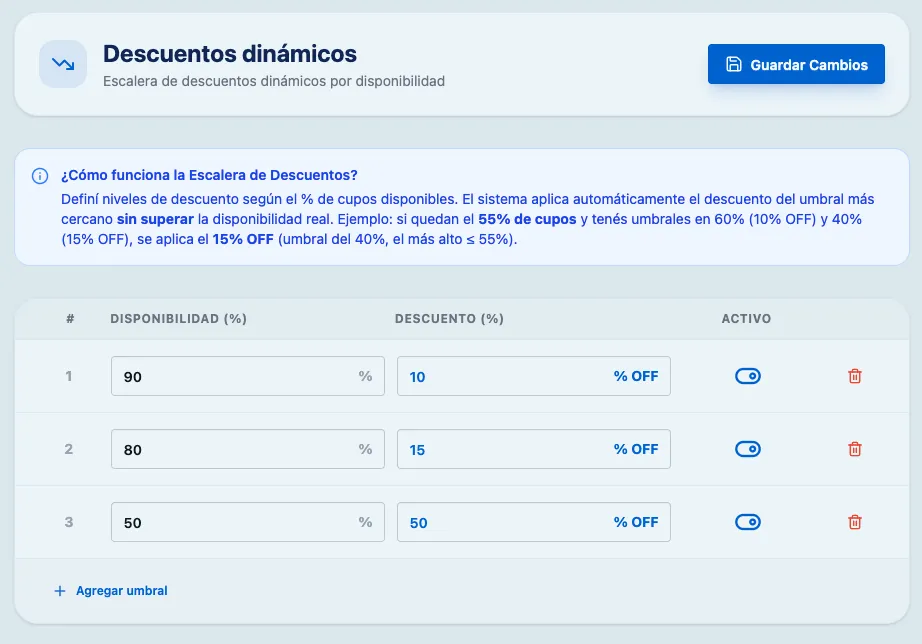Delete threshold row 2 with trash icon
The image size is (922, 644).
pyautogui.click(x=854, y=449)
